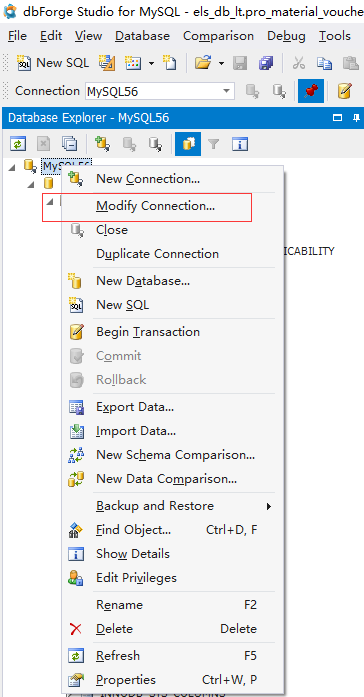
Task: Select Modify Connection... in the context menu
Action: click(172, 206)
